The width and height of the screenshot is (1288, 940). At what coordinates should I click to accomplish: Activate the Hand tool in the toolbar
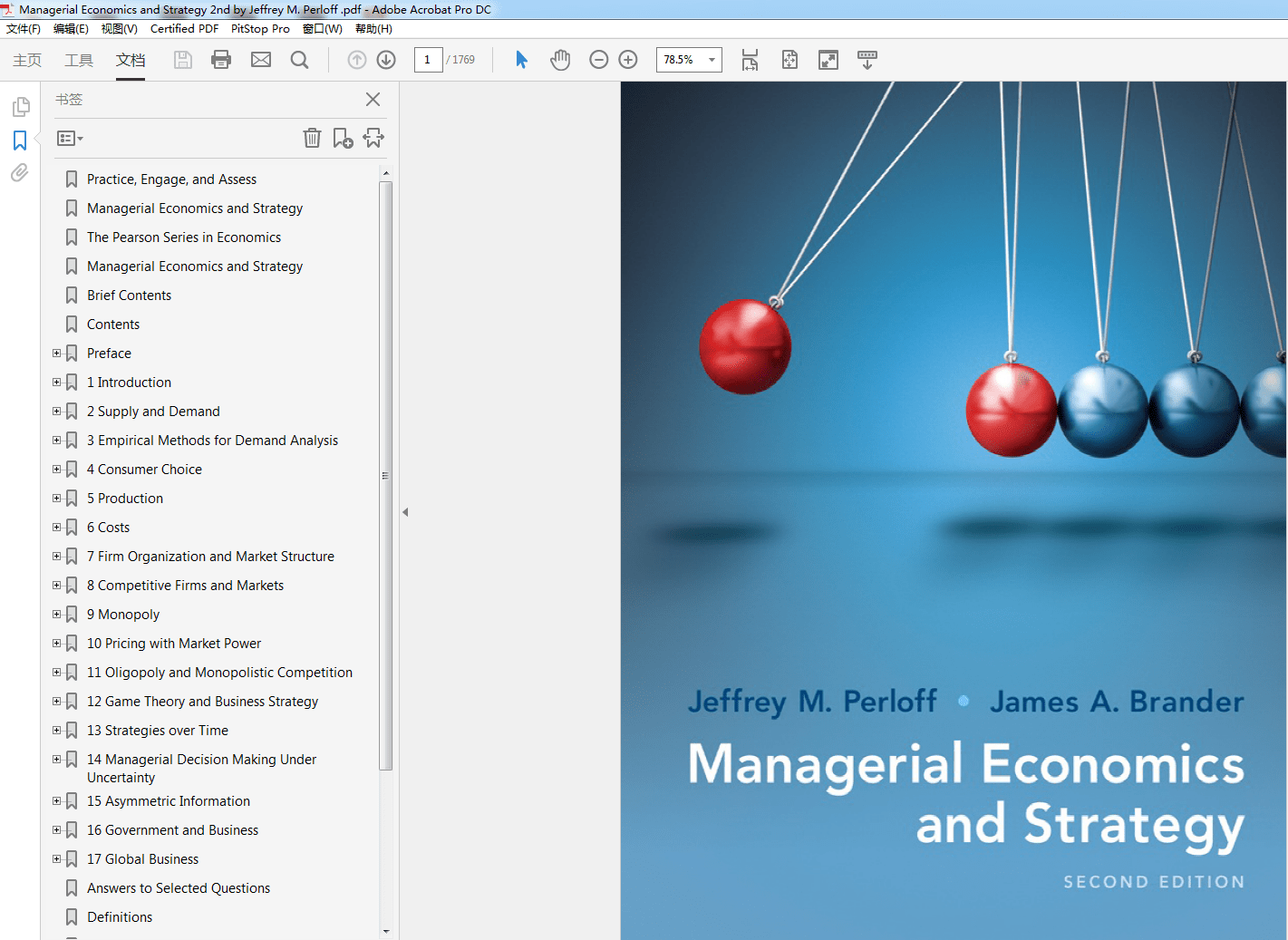[560, 59]
